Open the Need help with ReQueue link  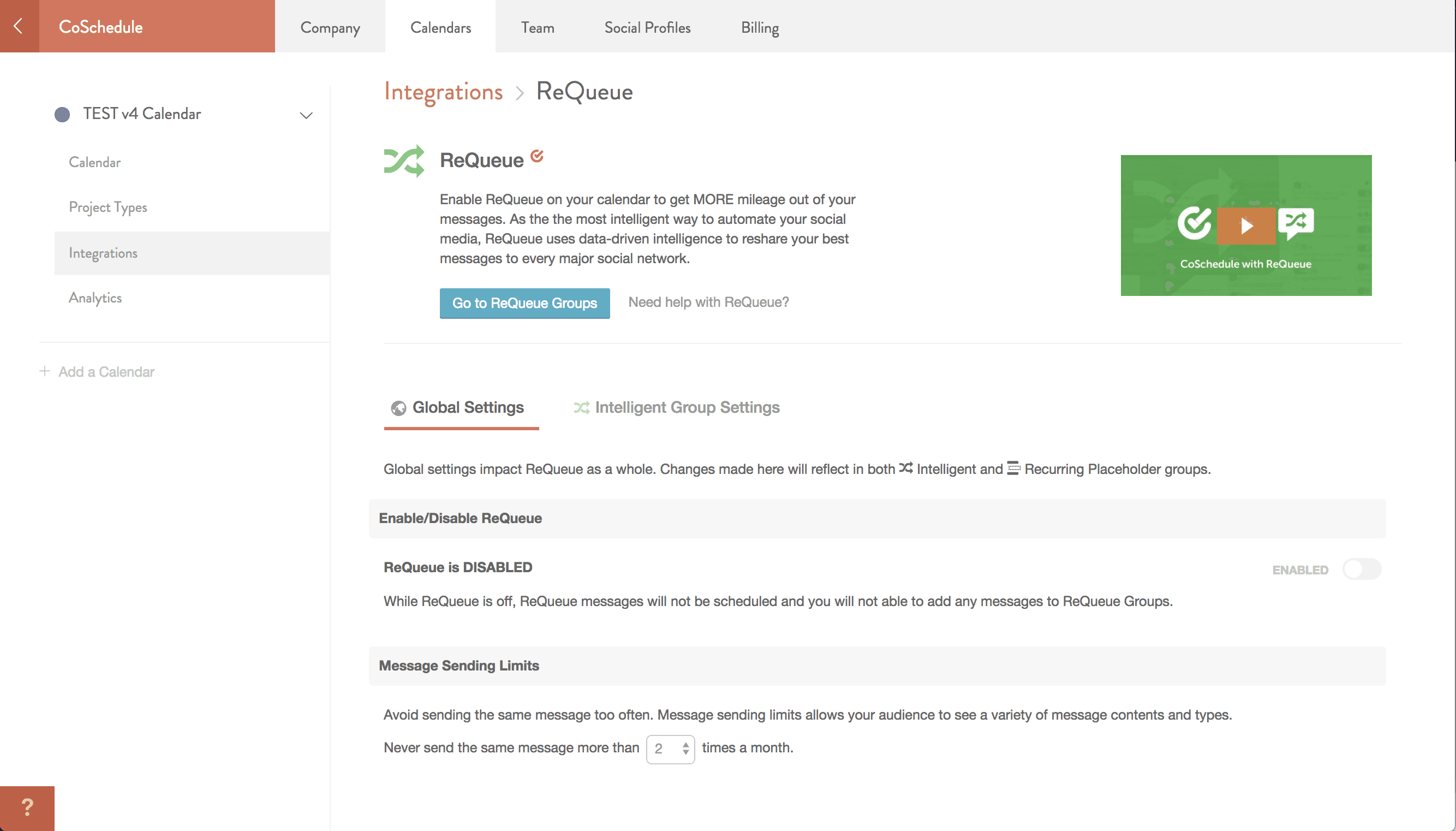tap(708, 302)
